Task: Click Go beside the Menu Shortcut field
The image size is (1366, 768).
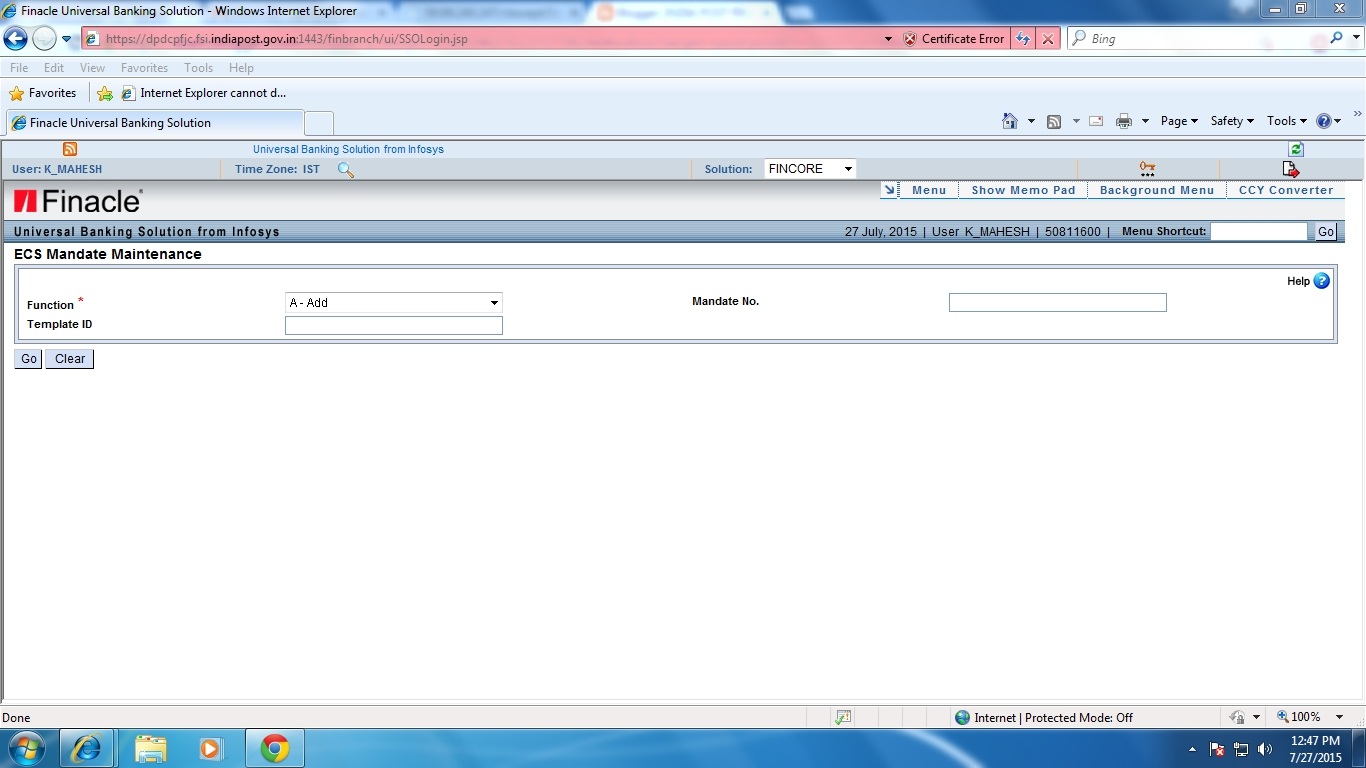Action: point(1325,231)
